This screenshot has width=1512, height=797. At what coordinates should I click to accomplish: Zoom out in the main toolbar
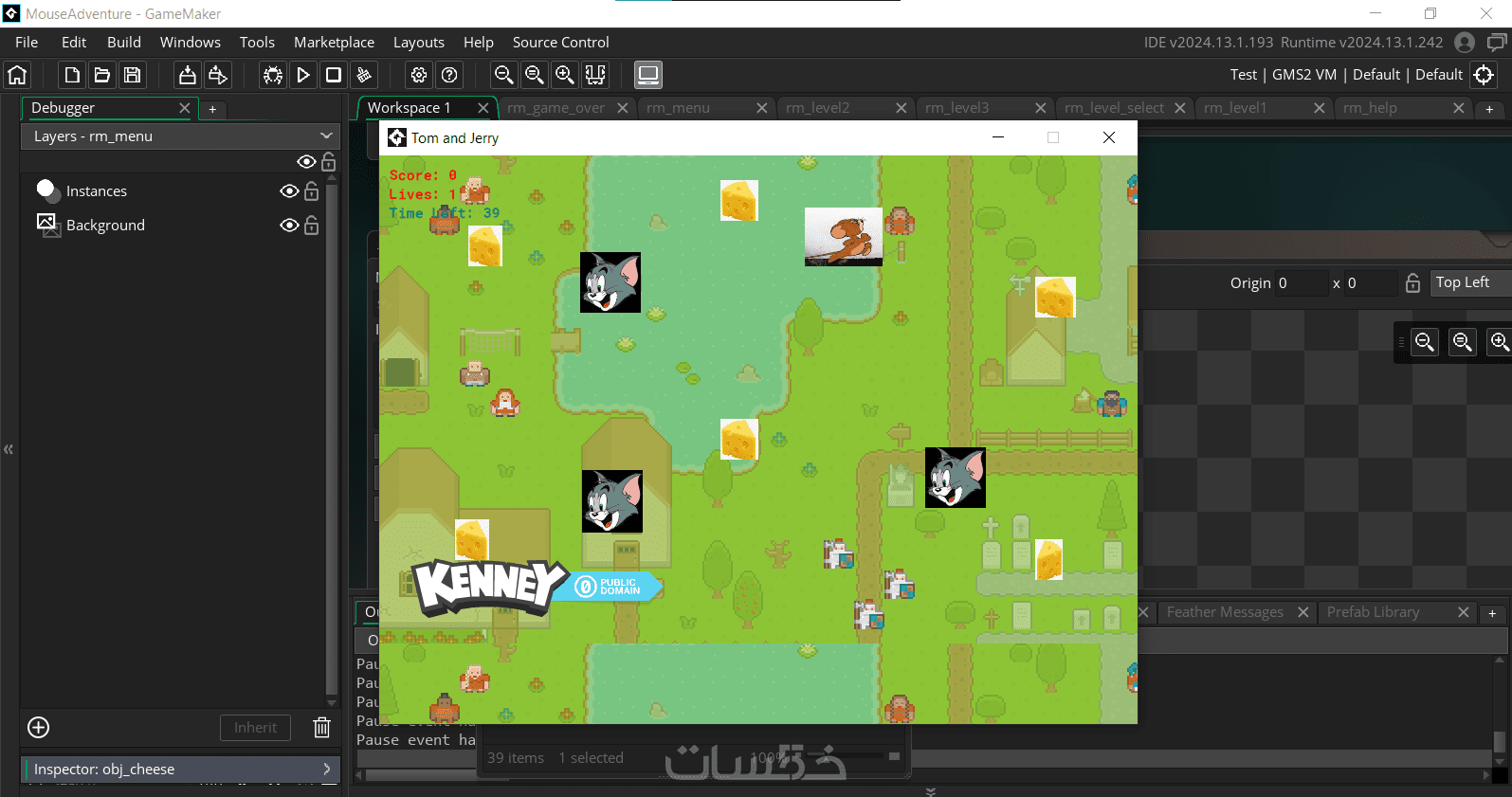click(504, 75)
